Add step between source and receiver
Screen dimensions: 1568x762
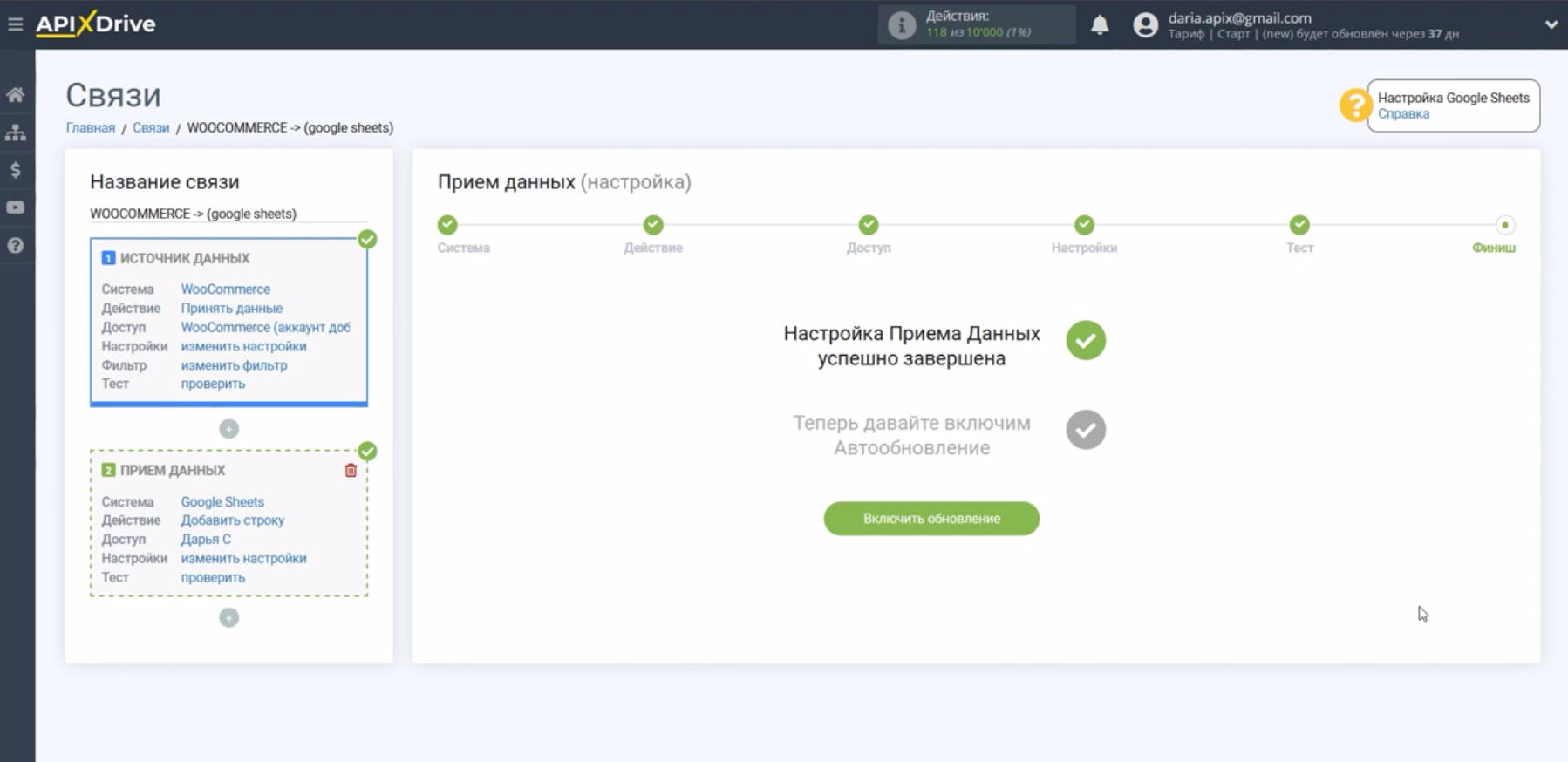228,428
